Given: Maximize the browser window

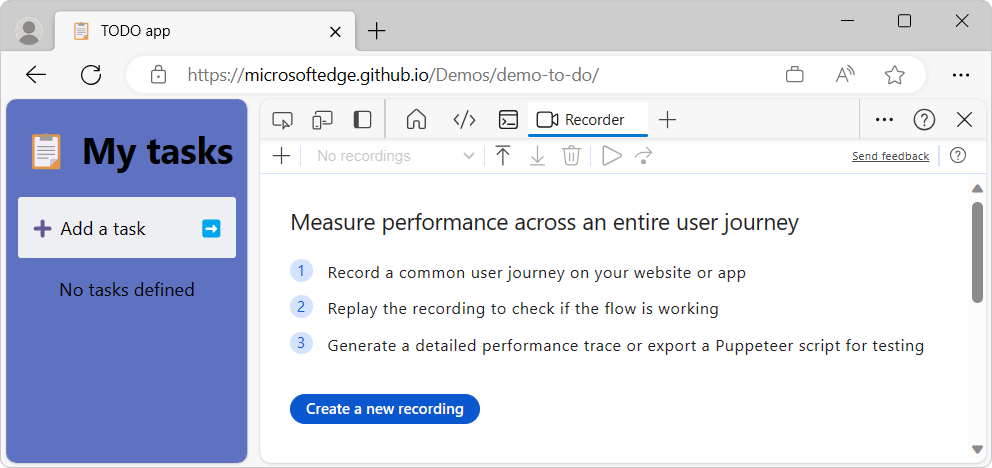Looking at the screenshot, I should click(904, 21).
